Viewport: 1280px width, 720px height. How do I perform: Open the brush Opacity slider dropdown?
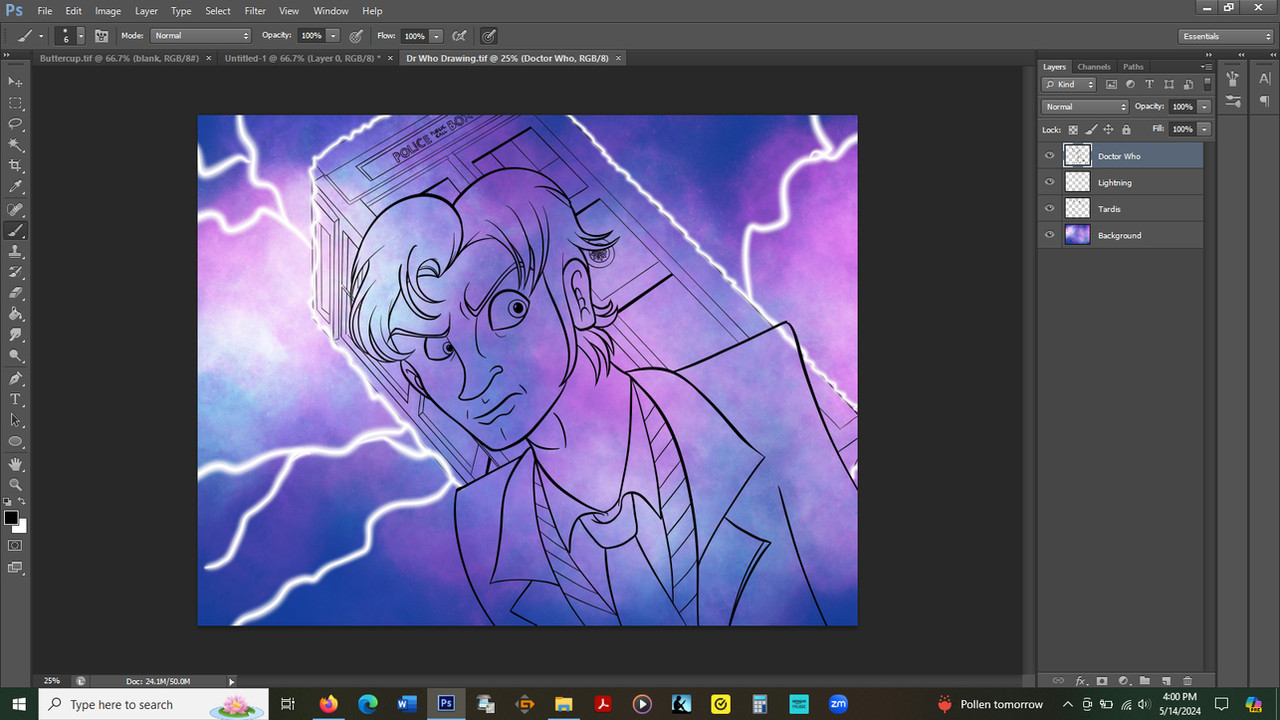click(333, 36)
